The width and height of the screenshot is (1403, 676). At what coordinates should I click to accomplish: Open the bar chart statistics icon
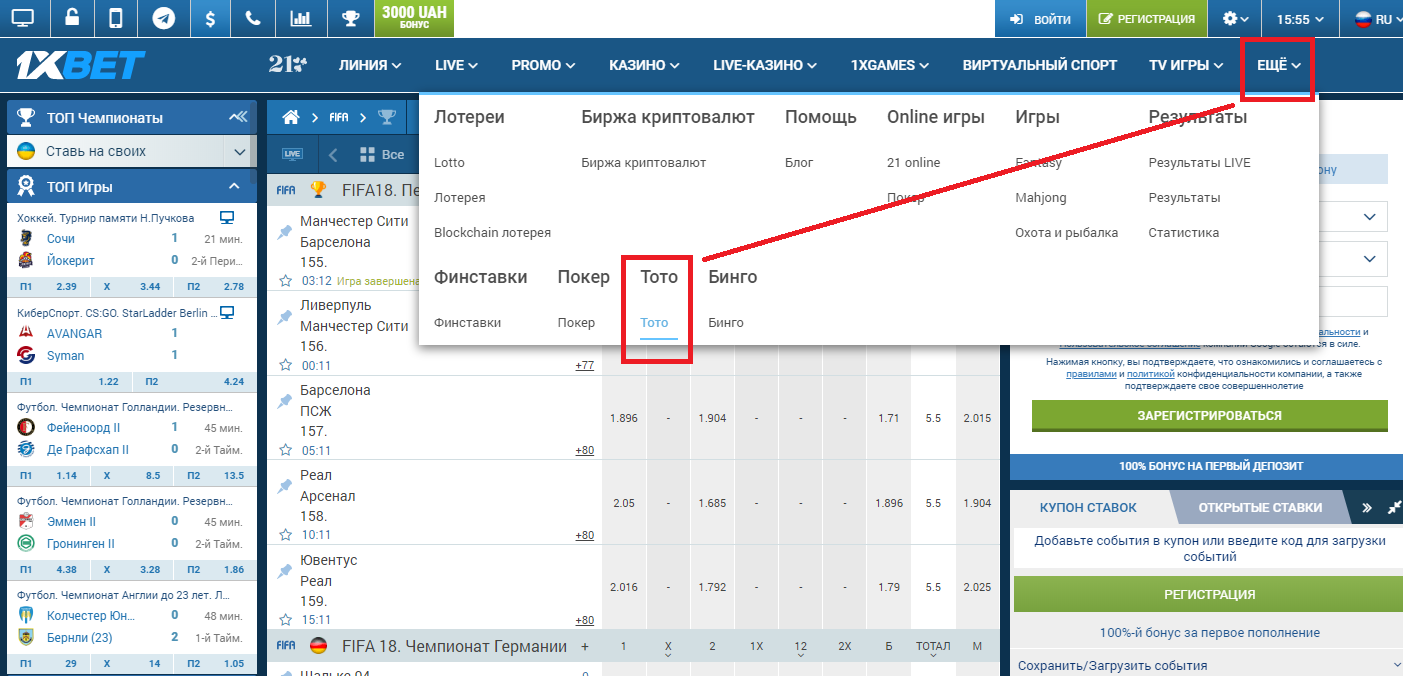(299, 19)
